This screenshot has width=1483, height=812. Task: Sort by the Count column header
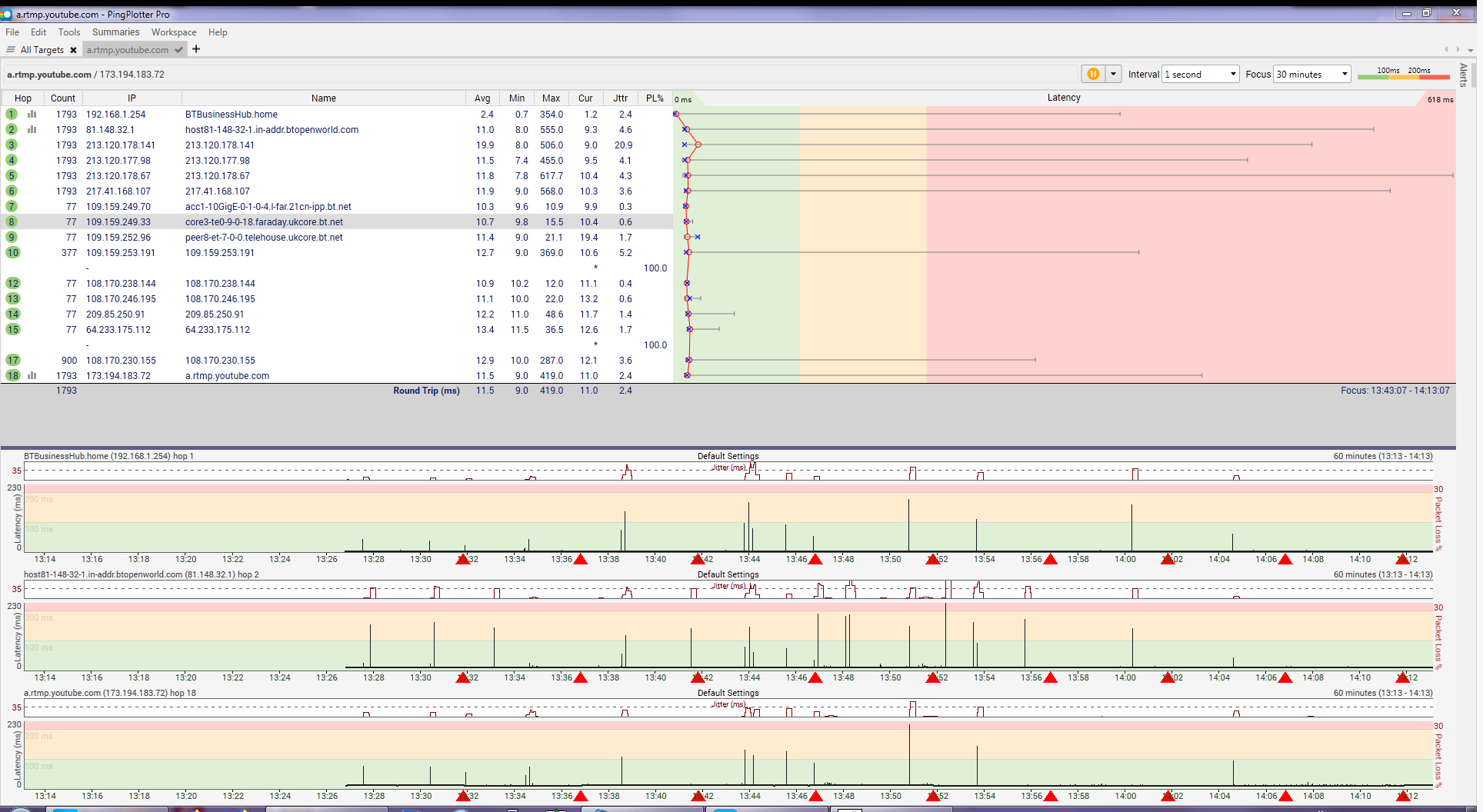pos(63,98)
